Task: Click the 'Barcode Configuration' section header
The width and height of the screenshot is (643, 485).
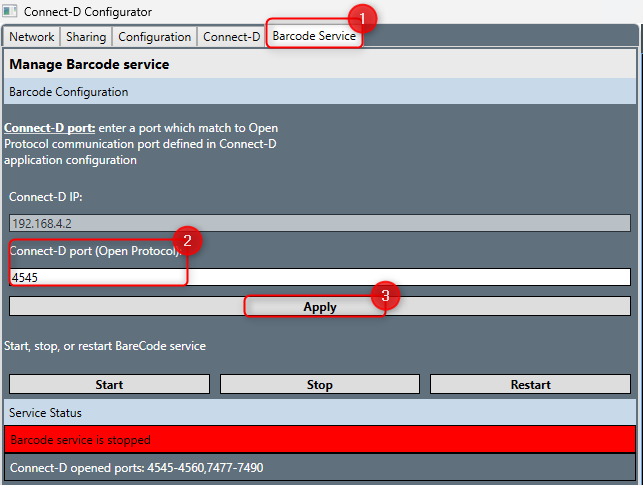Action: pos(320,91)
